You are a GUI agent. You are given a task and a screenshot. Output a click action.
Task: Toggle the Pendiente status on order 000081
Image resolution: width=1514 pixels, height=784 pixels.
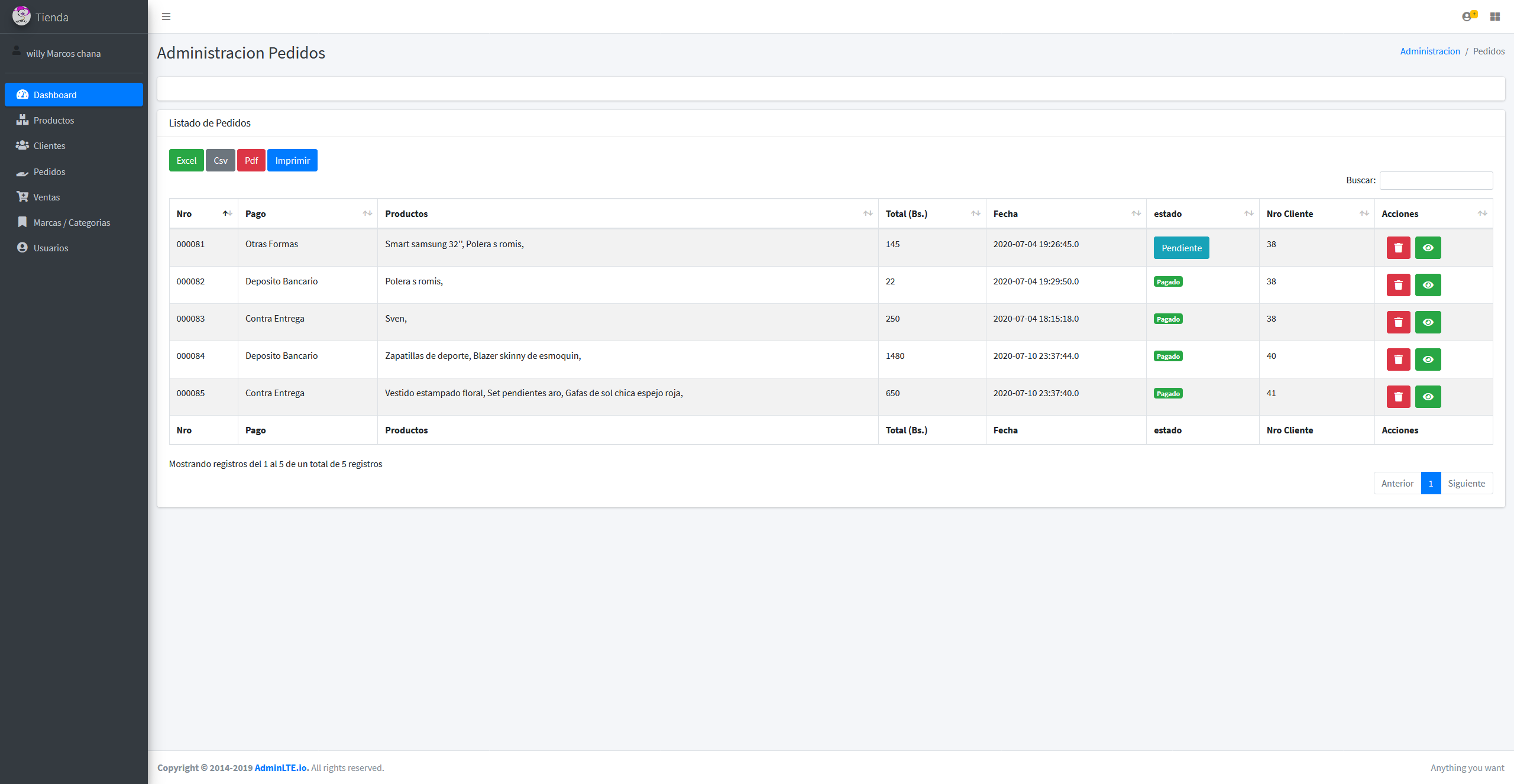pos(1180,247)
